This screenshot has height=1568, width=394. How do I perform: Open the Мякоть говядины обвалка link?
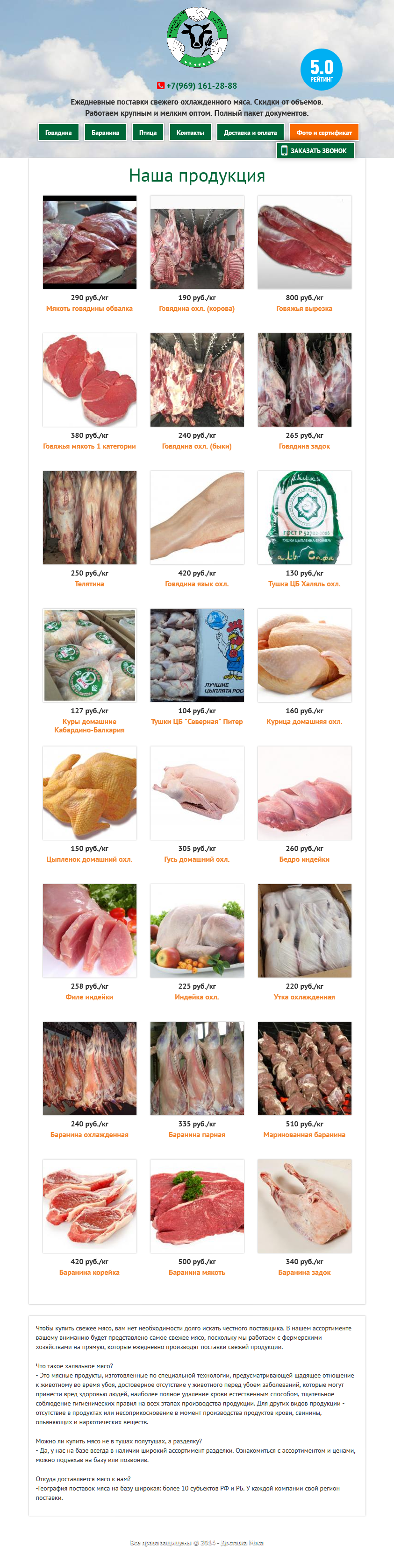(90, 309)
